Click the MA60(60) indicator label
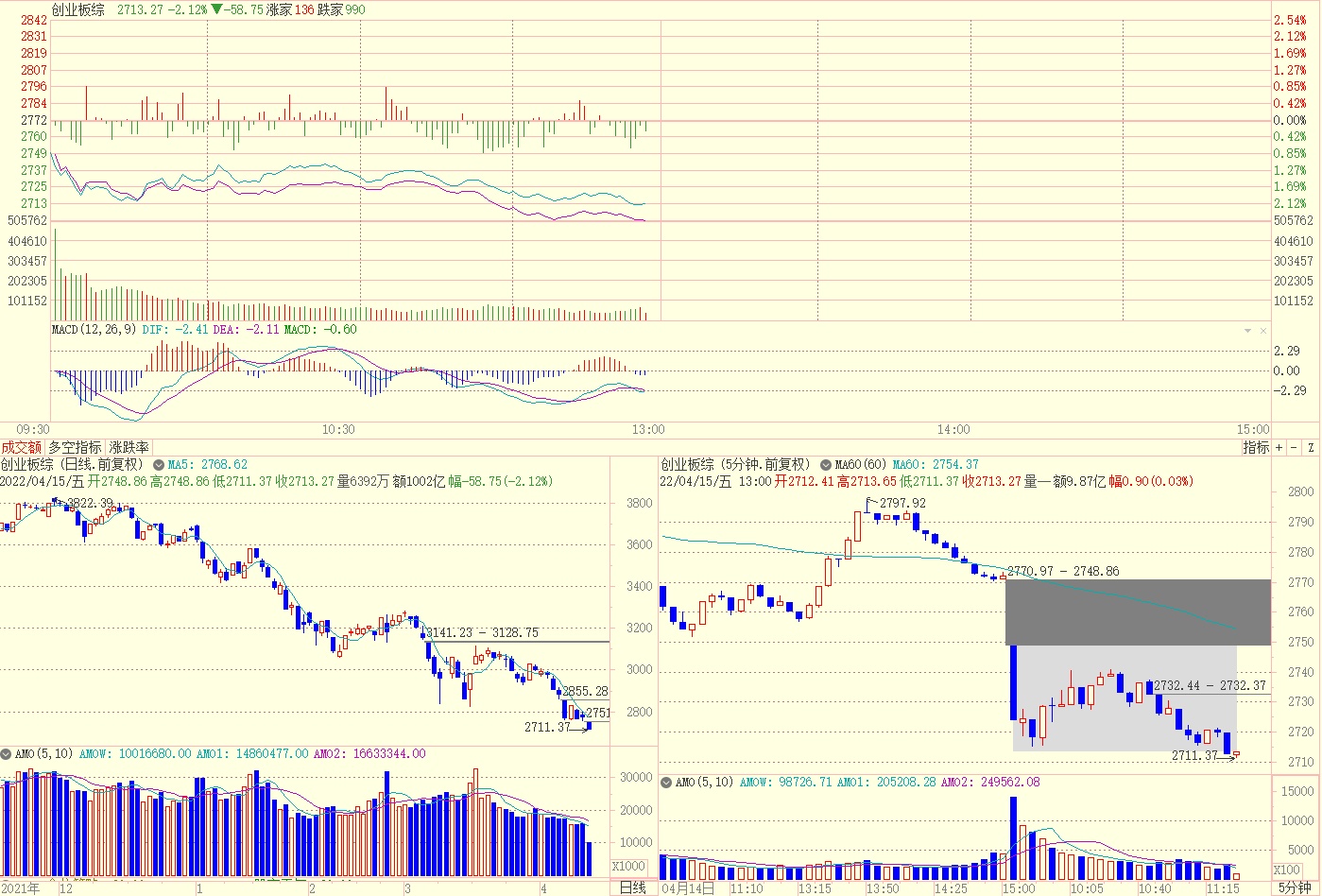 pyautogui.click(x=861, y=465)
